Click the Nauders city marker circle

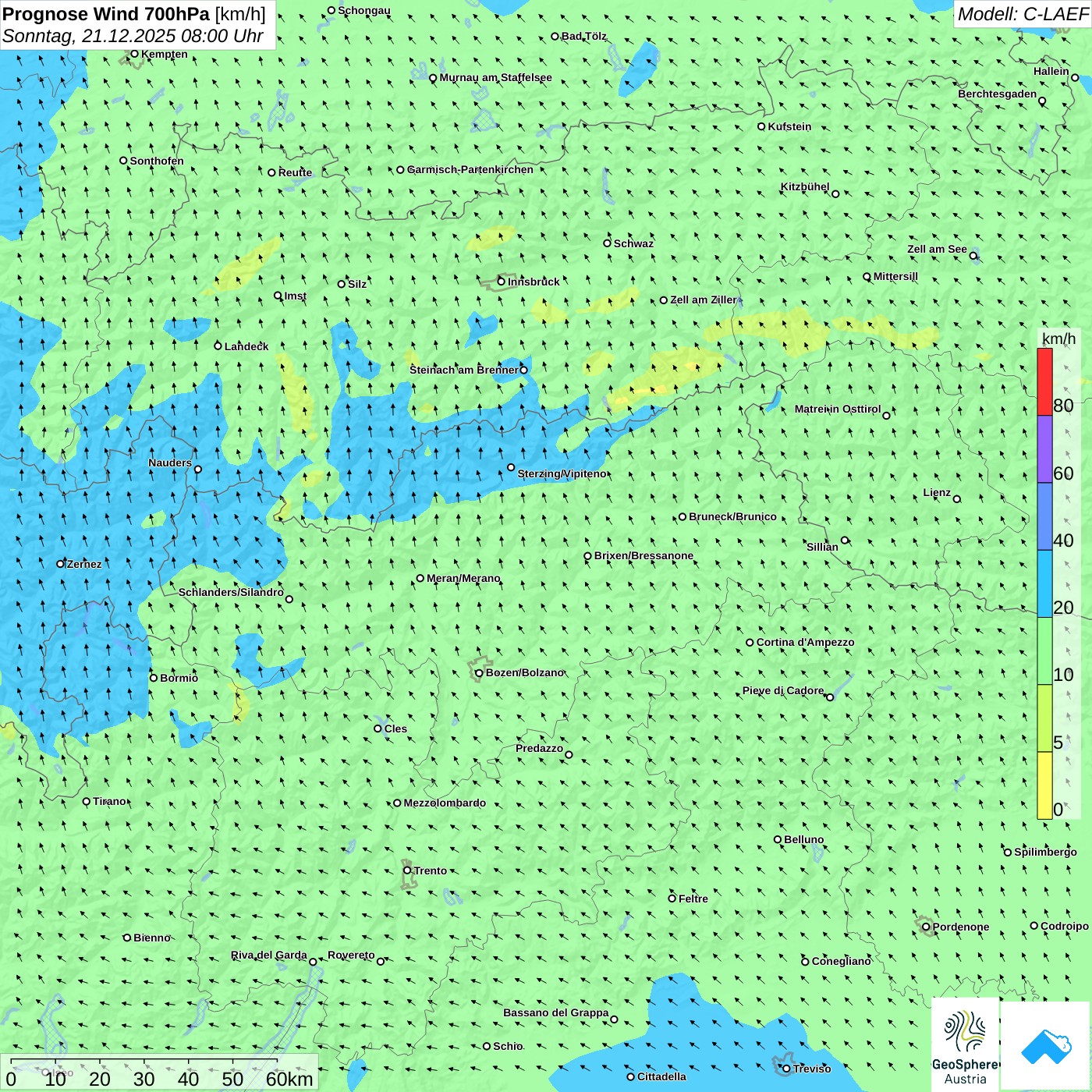(x=198, y=470)
